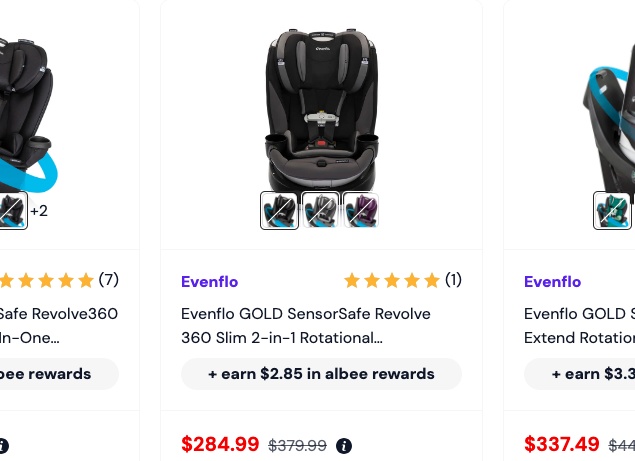Click the earn $3.3 rewards badge on right
This screenshot has width=635, height=461.
tap(580, 374)
